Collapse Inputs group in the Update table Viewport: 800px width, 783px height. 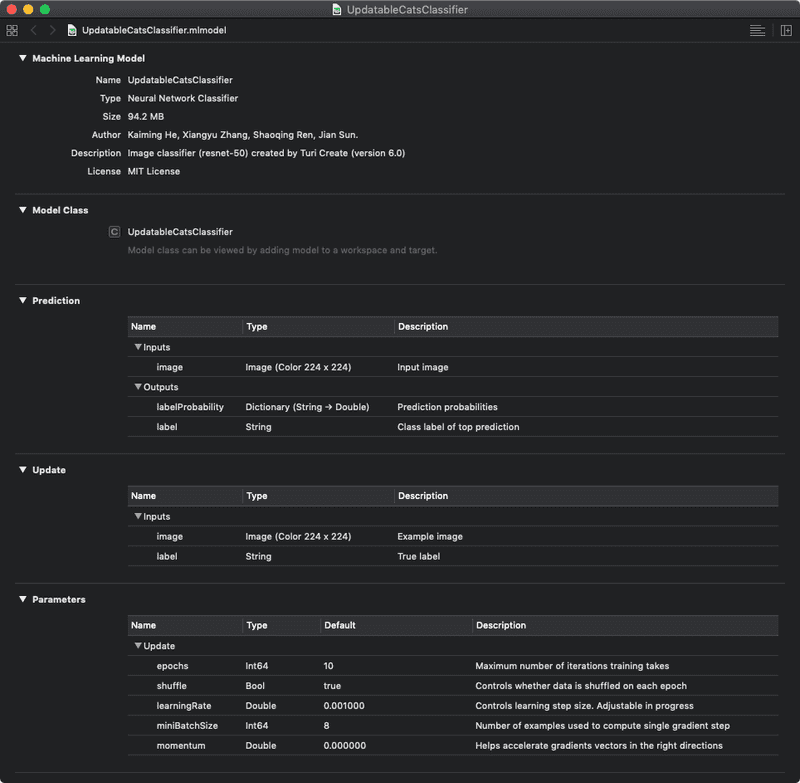tap(138, 517)
